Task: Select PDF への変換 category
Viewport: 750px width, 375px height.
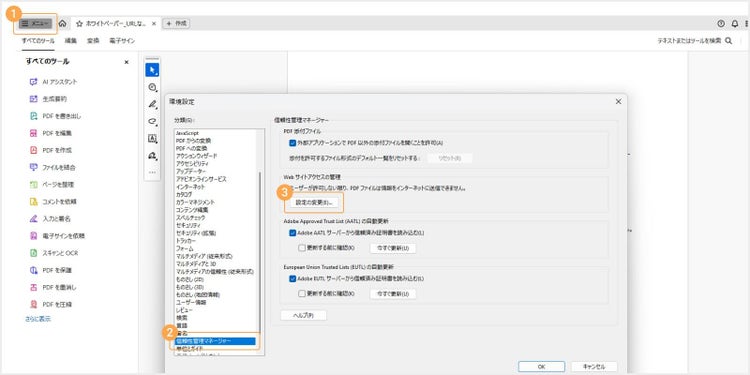Action: click(192, 148)
